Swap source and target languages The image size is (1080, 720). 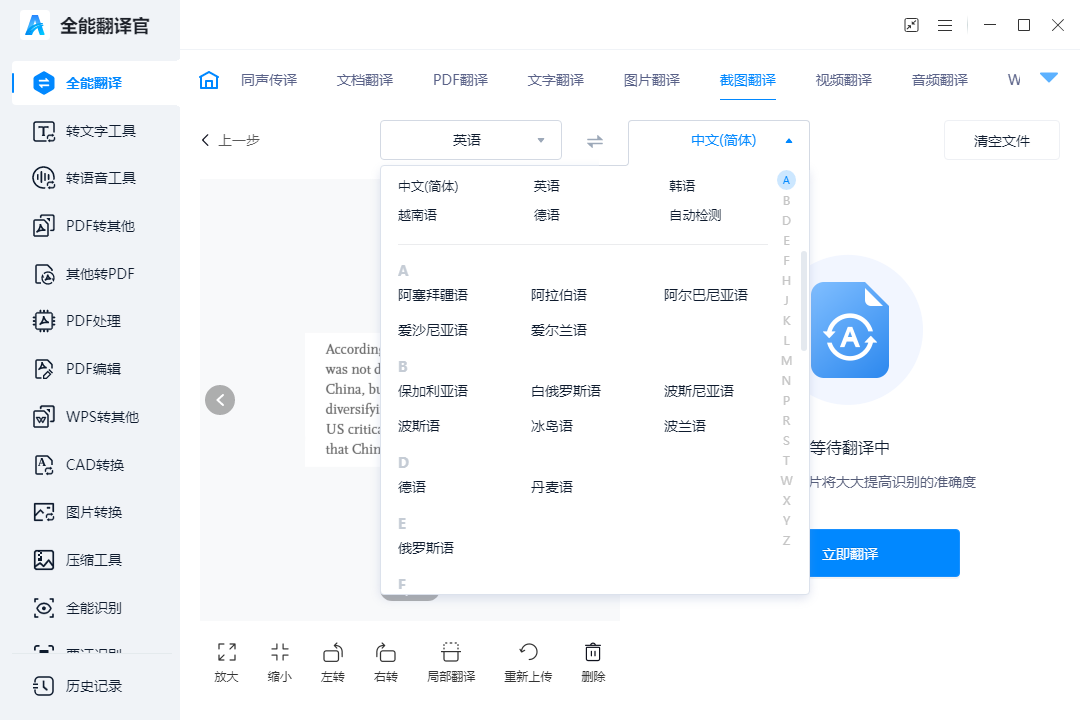(595, 141)
